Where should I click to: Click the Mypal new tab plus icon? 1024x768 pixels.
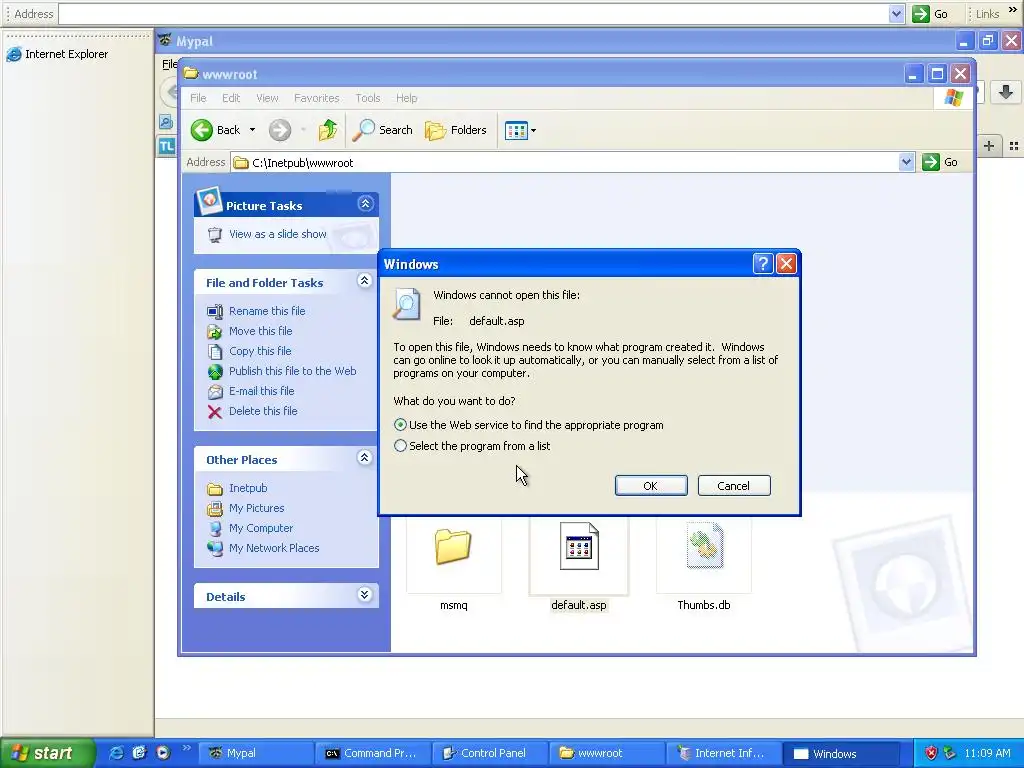pyautogui.click(x=989, y=146)
